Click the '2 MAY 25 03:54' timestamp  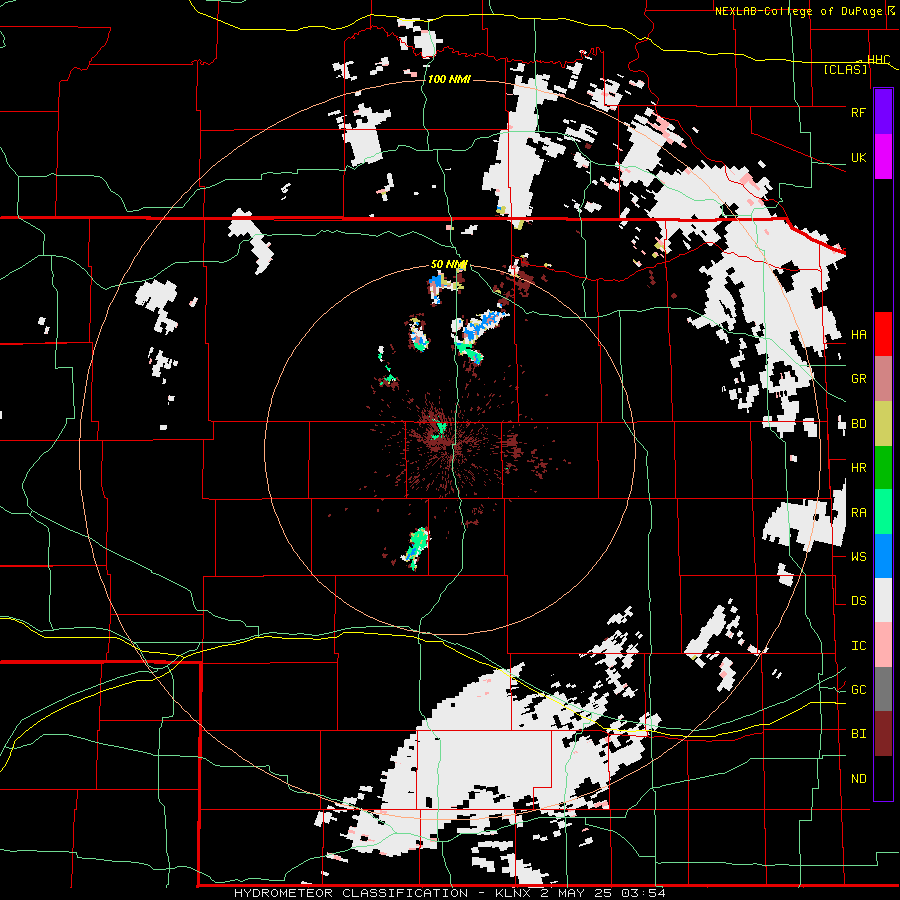coord(602,893)
